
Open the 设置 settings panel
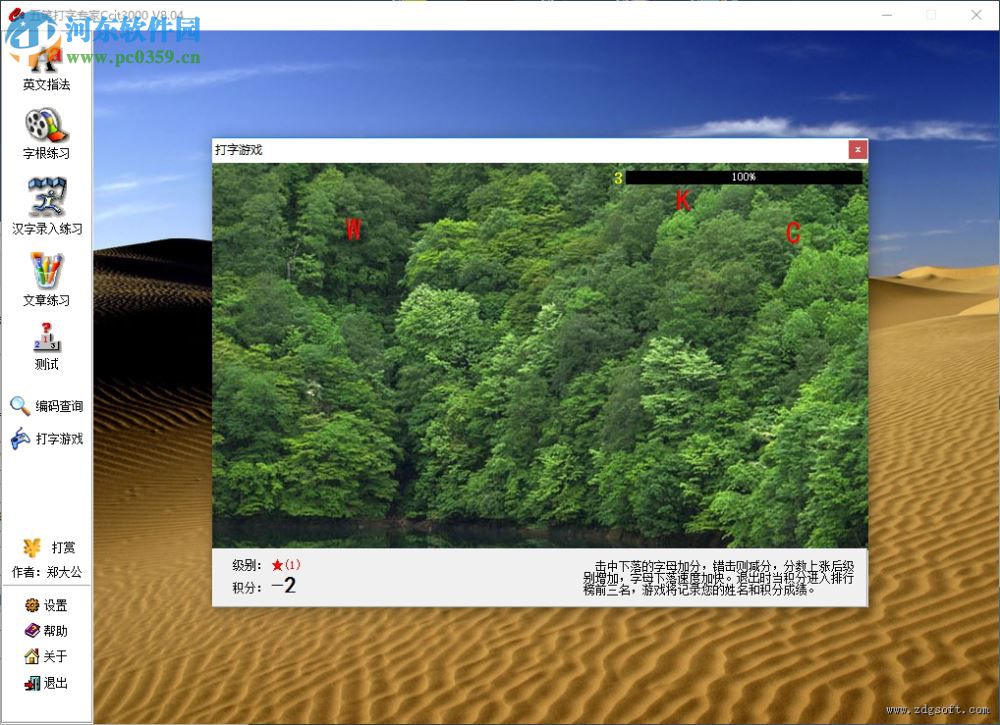[45, 605]
